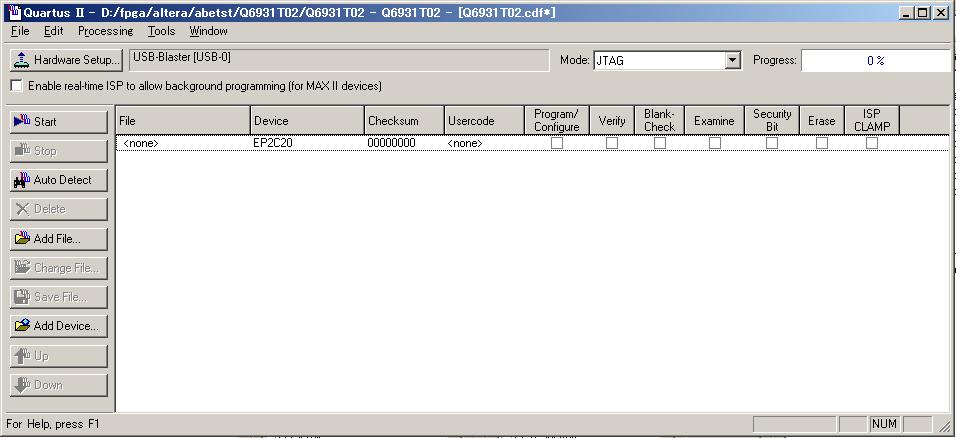Click the Up button
The width and height of the screenshot is (956, 438).
click(59, 356)
